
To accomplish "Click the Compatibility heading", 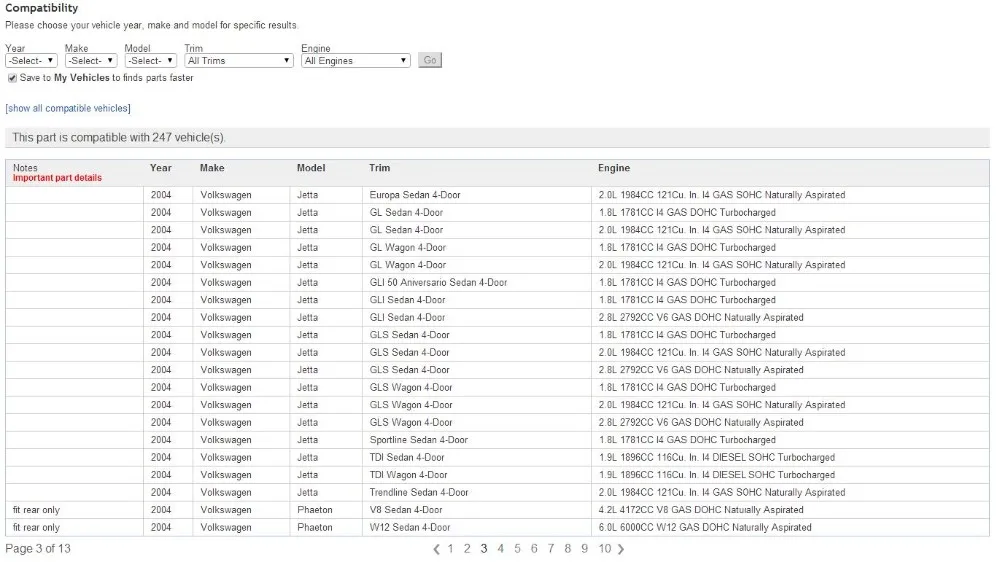I will 41,8.
